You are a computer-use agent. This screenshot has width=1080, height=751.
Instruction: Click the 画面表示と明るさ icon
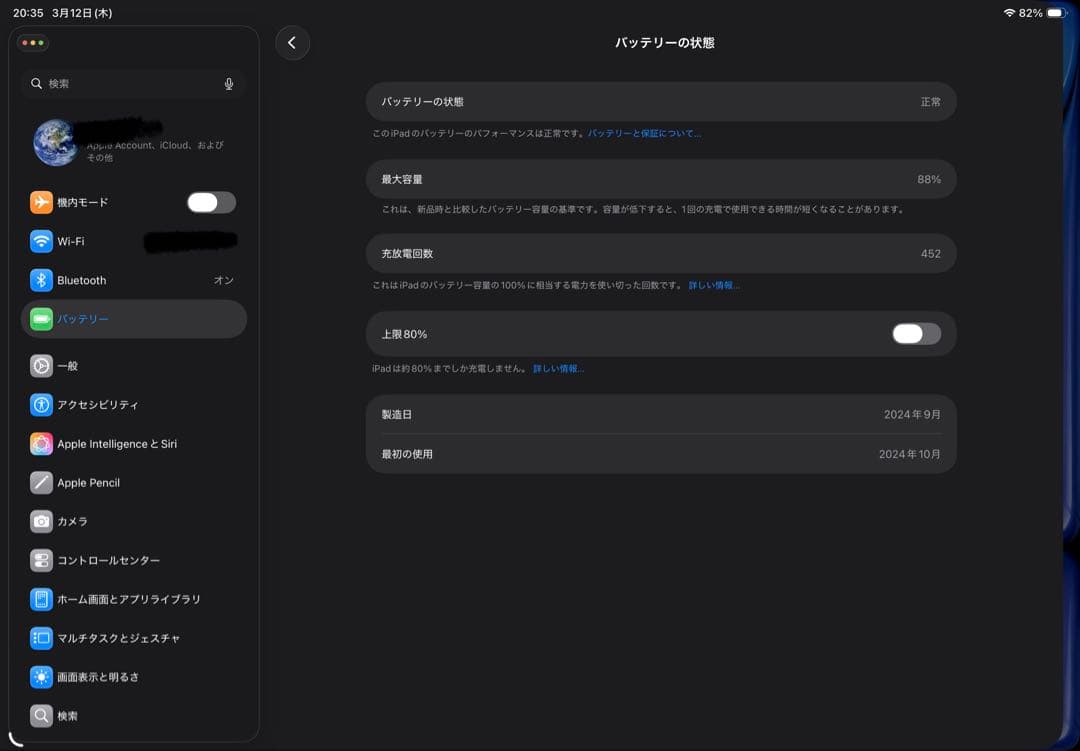(41, 677)
